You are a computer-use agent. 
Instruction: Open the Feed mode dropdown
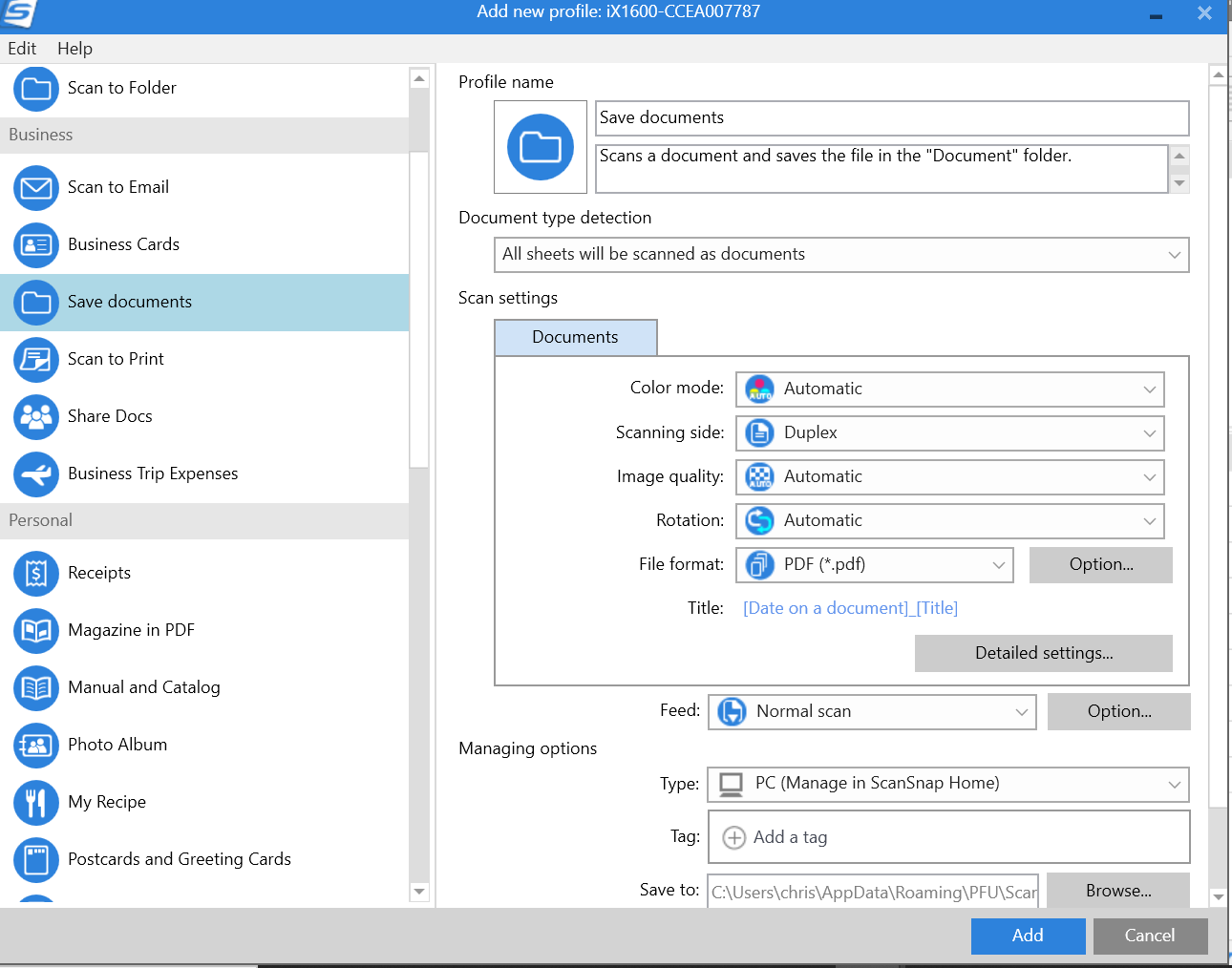(872, 711)
